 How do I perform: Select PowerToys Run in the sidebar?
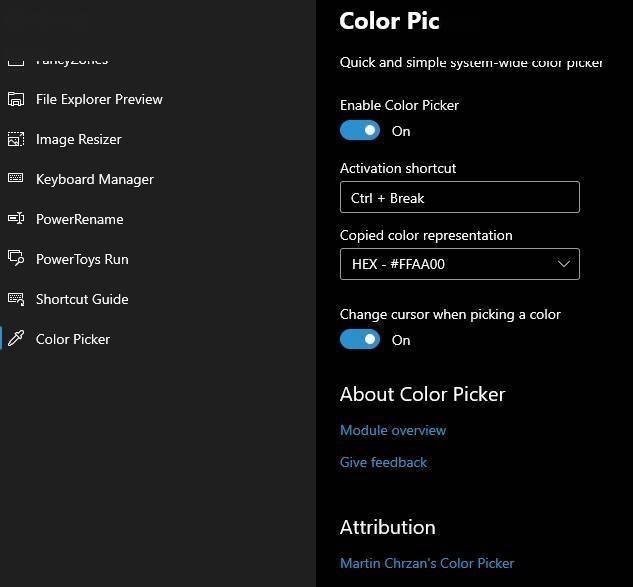tap(82, 259)
